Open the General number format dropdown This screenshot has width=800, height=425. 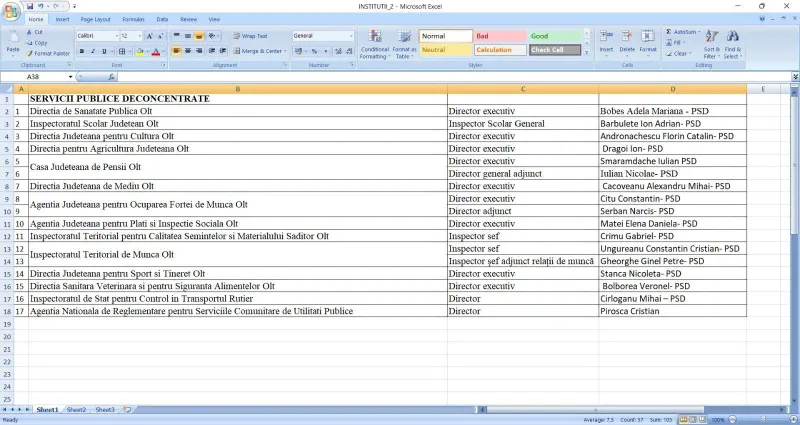[x=351, y=36]
